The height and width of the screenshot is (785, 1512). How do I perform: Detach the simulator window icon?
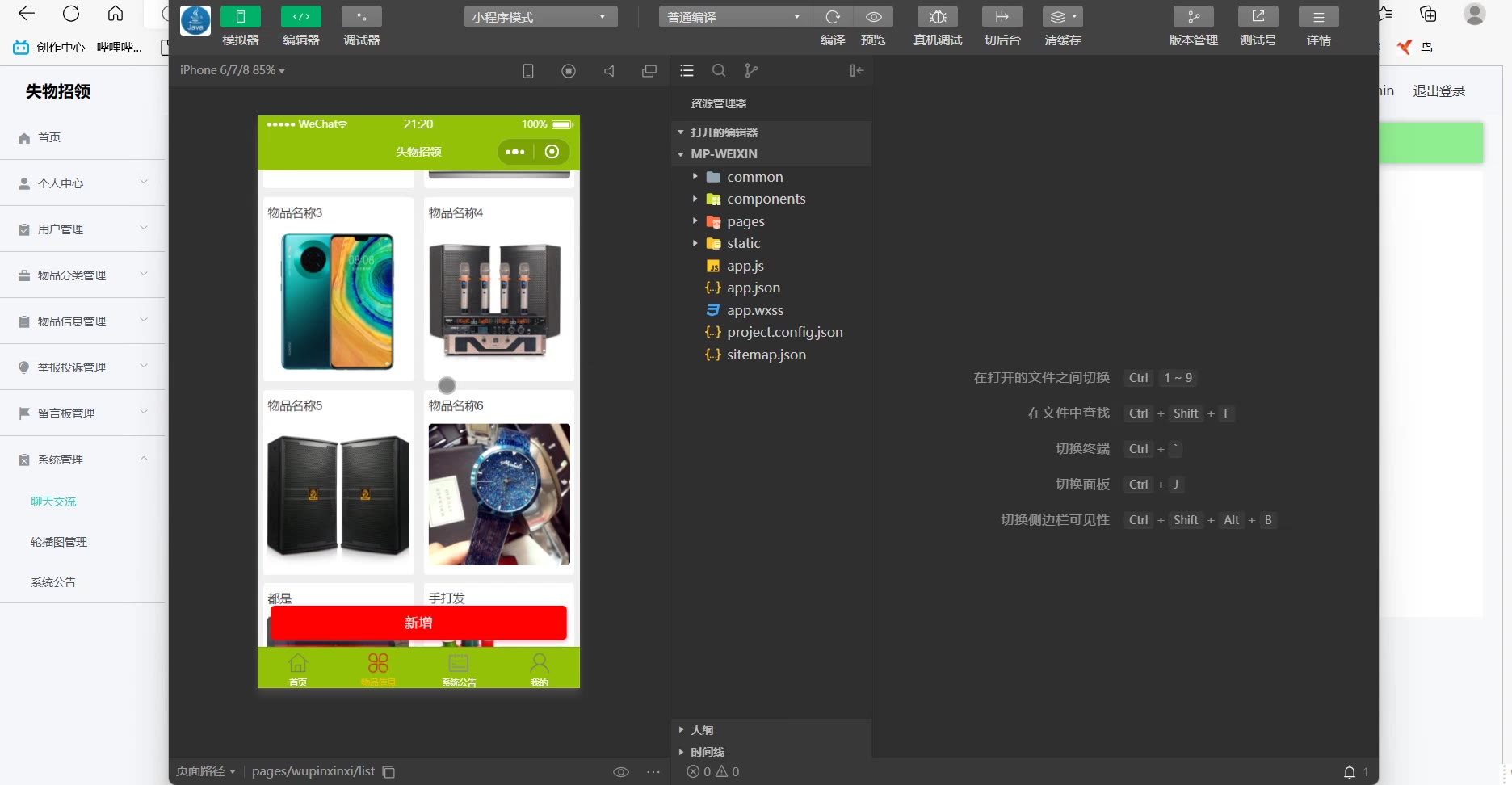tap(649, 71)
